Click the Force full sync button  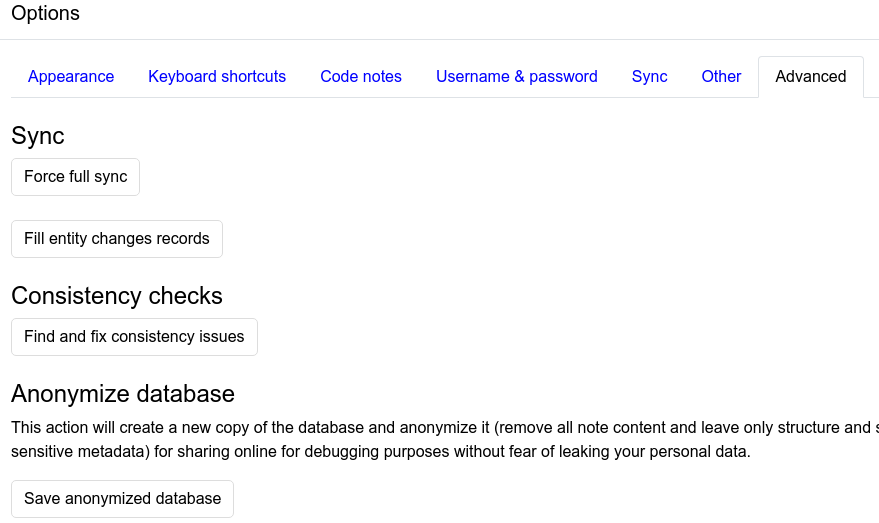[x=76, y=177]
